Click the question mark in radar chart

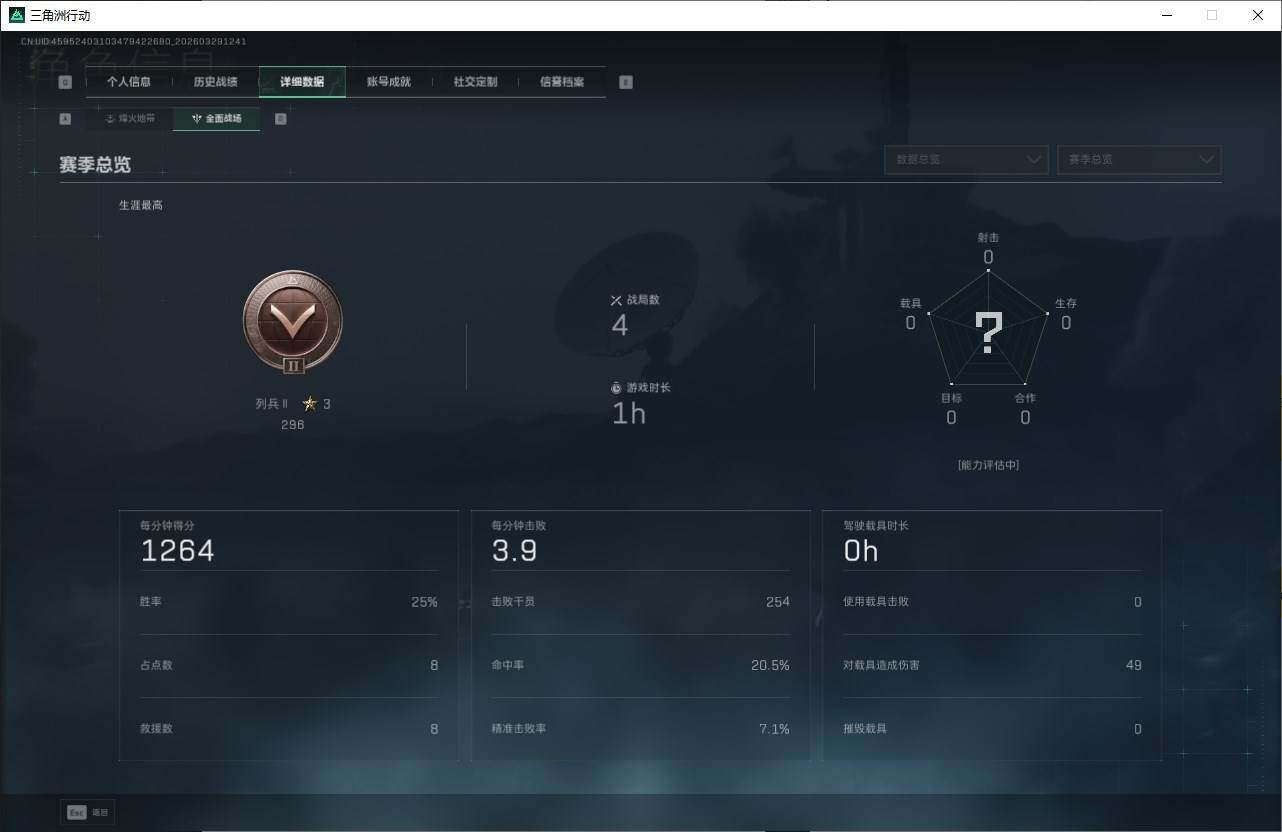tap(988, 333)
